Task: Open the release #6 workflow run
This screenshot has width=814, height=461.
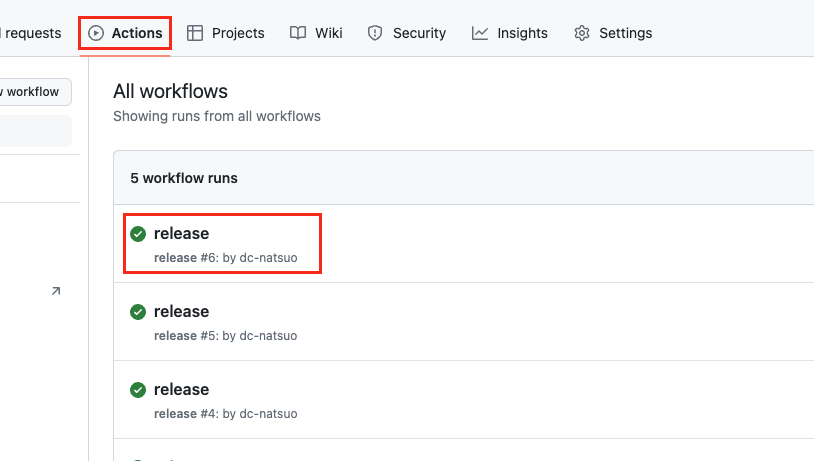Action: 181,234
